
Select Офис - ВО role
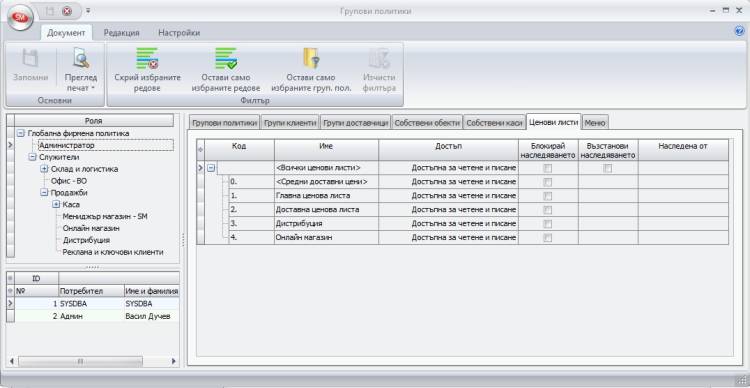pyautogui.click(x=69, y=181)
